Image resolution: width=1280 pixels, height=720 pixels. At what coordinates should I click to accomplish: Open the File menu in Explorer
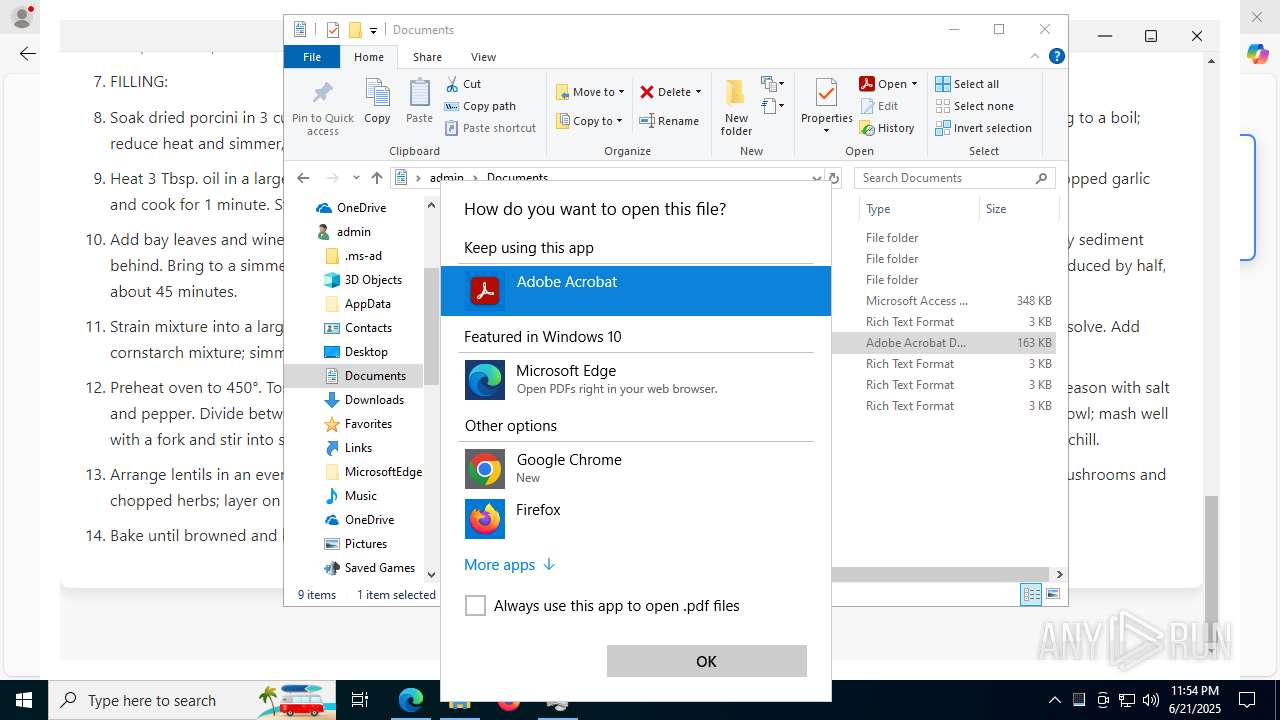point(312,57)
